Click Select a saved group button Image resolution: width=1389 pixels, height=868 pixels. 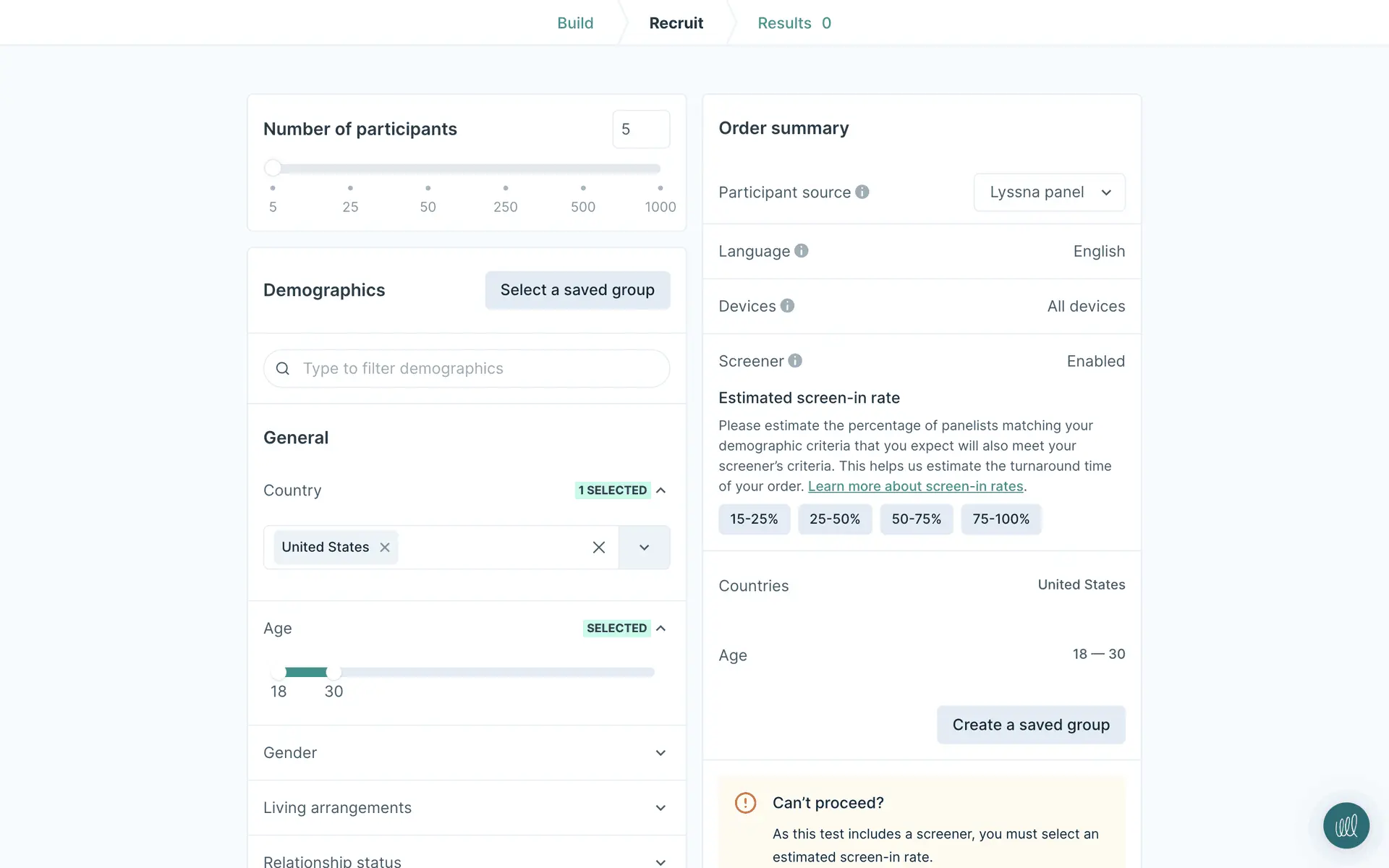tap(577, 290)
